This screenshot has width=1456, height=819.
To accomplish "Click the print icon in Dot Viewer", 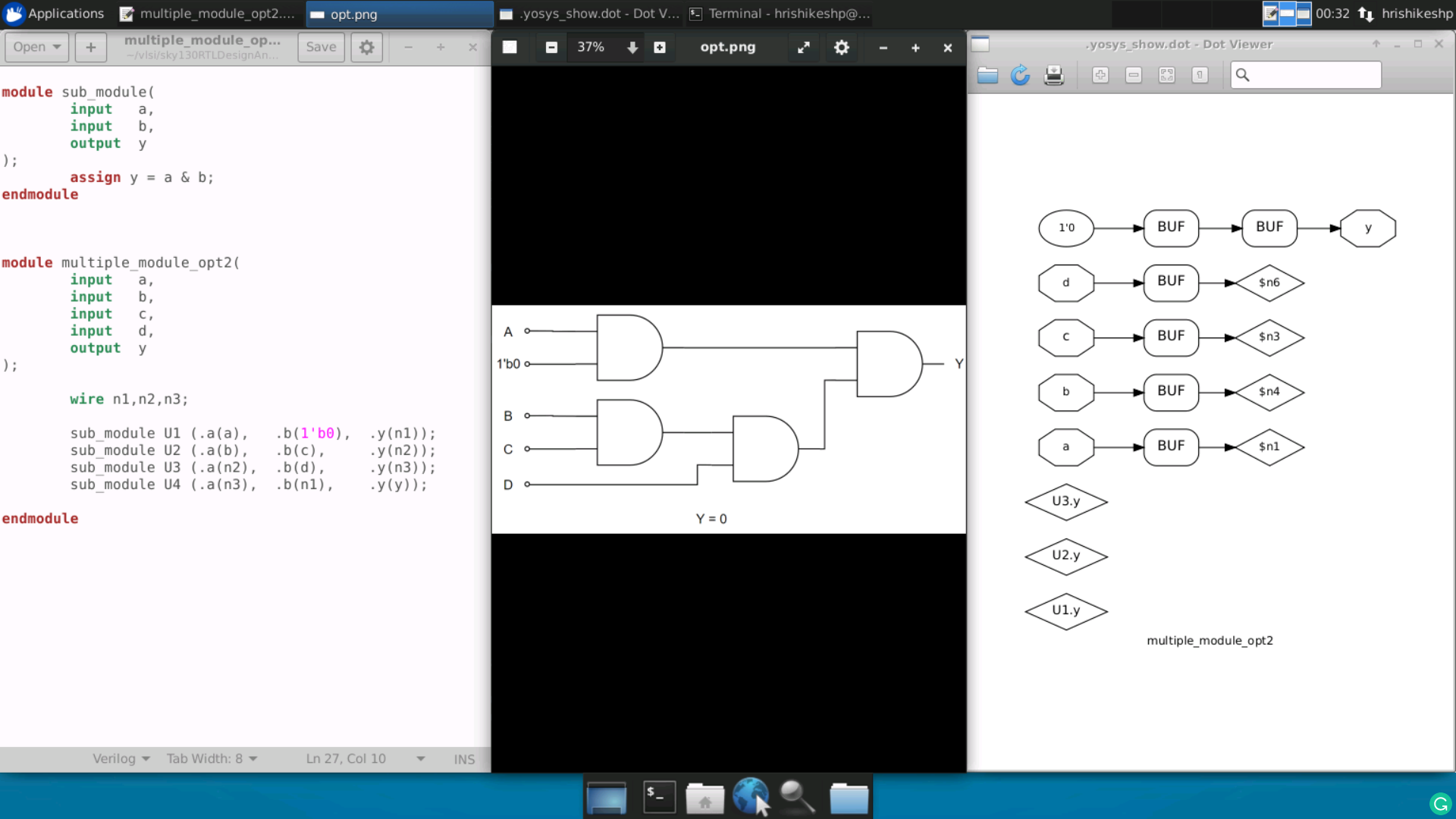I will [x=1053, y=75].
